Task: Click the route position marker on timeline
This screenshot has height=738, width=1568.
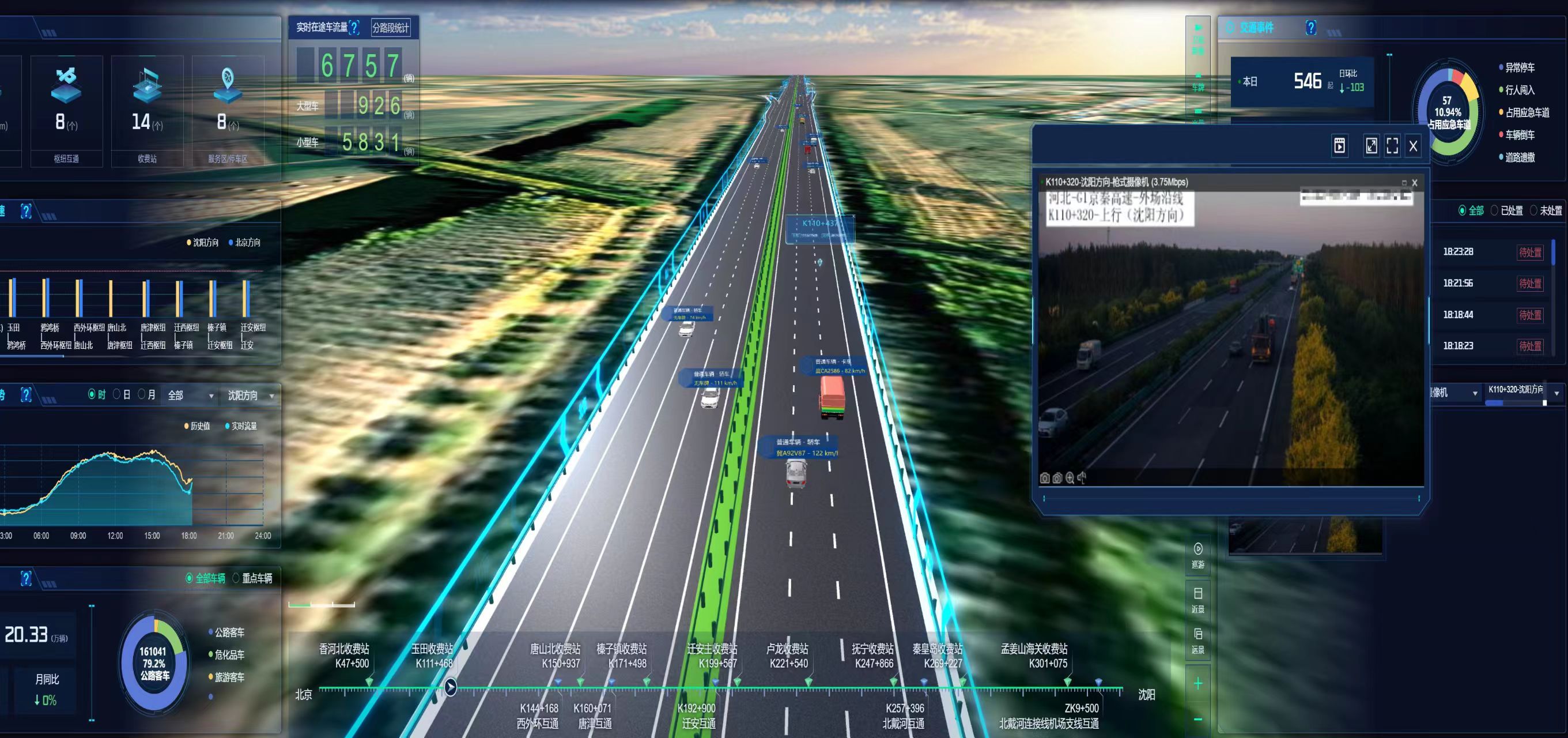Action: click(x=451, y=687)
